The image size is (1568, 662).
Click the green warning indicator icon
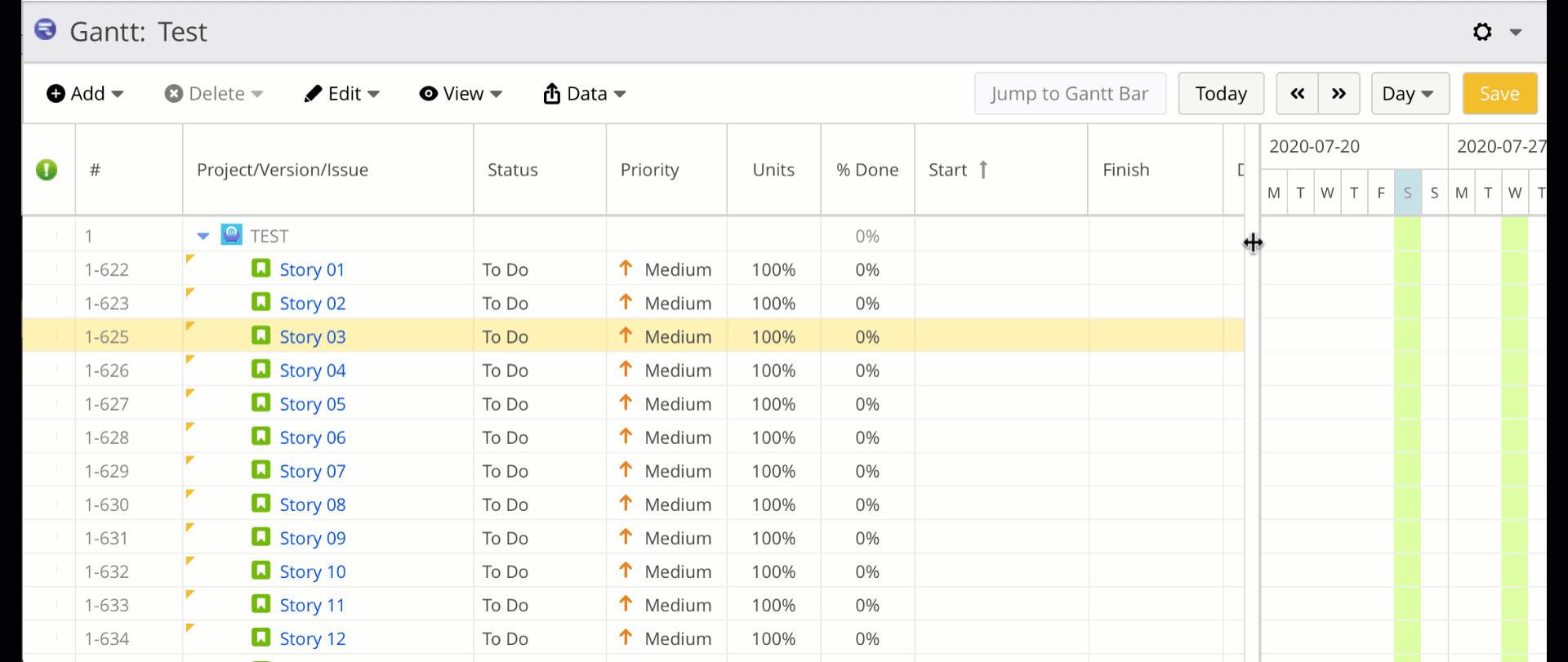pos(47,170)
